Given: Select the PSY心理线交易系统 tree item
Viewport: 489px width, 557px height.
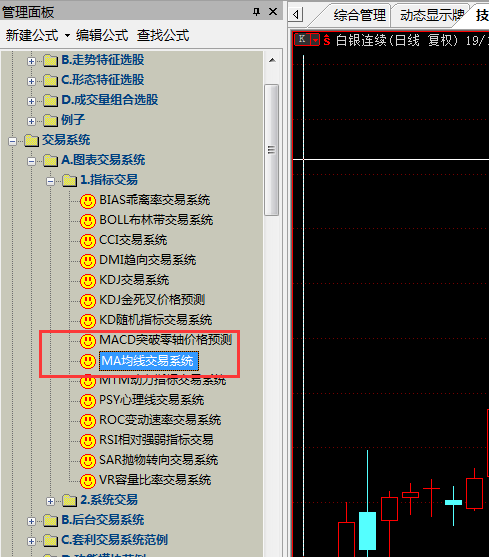Looking at the screenshot, I should click(152, 400).
